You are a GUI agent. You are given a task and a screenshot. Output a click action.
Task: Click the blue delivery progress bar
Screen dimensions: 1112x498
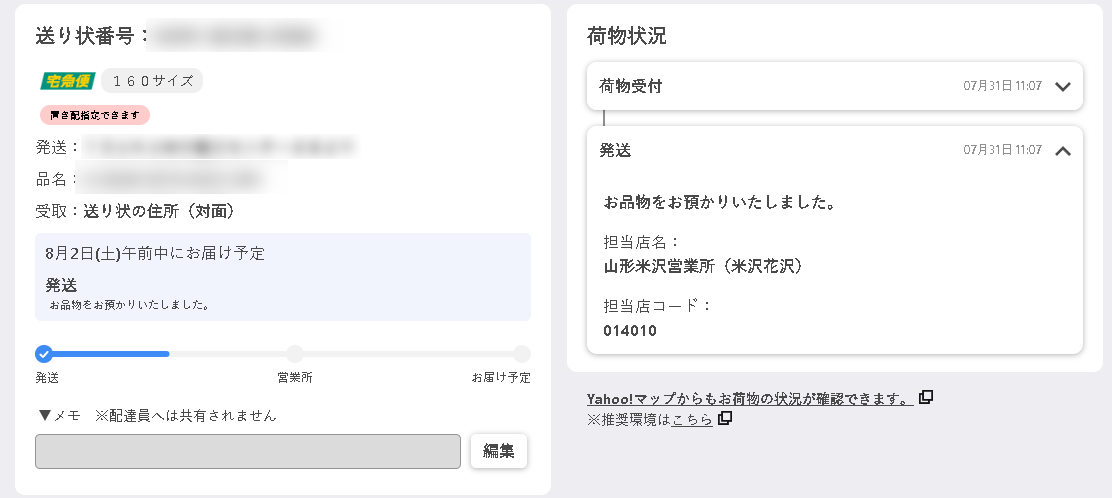(x=106, y=353)
